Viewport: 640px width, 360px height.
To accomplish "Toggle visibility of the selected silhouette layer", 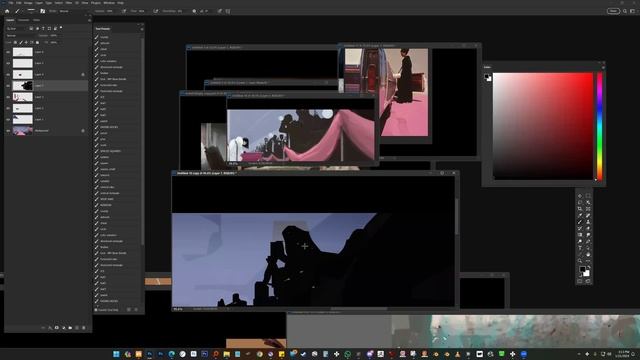I will click(8, 86).
